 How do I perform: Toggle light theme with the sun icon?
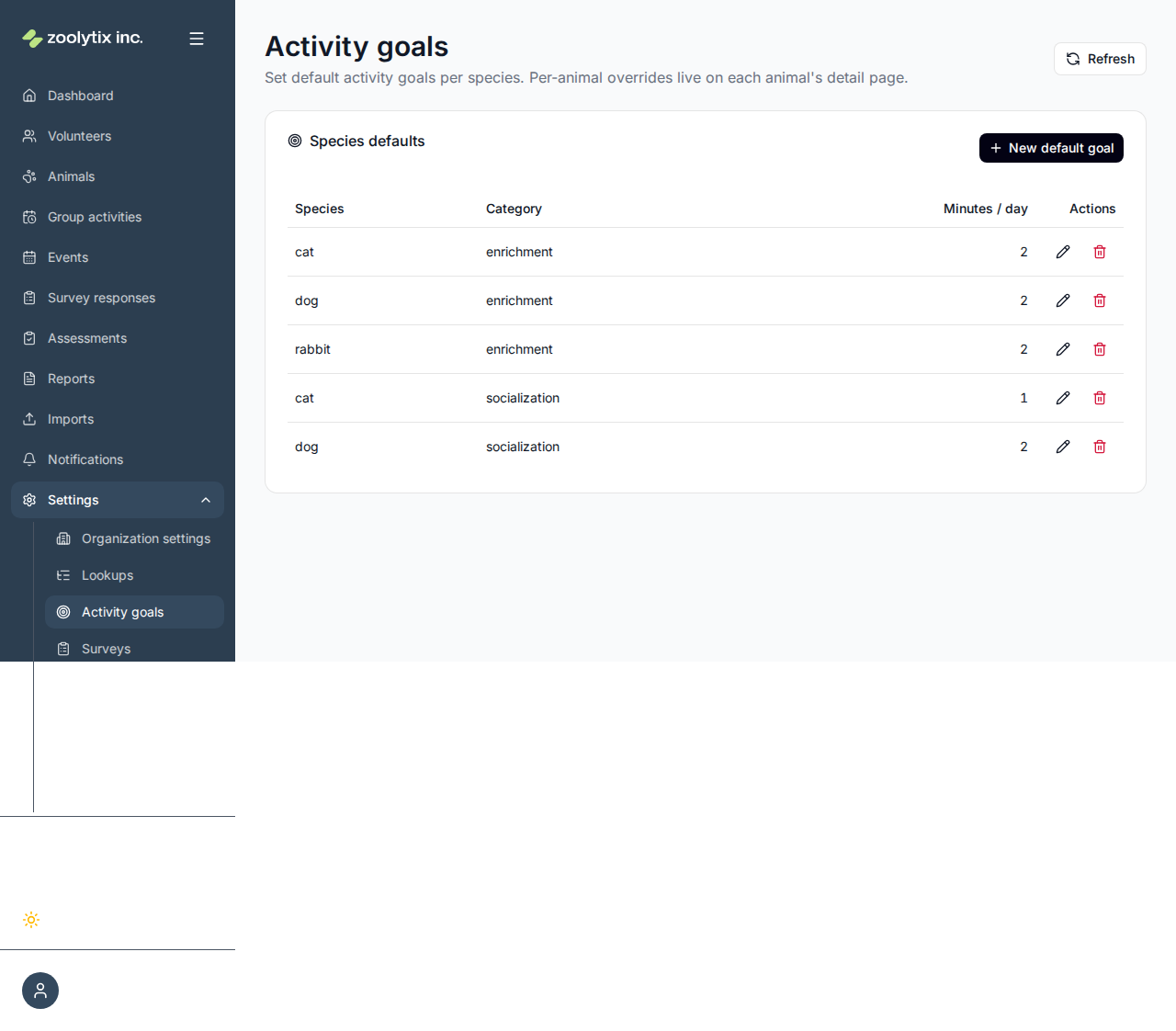[x=31, y=920]
